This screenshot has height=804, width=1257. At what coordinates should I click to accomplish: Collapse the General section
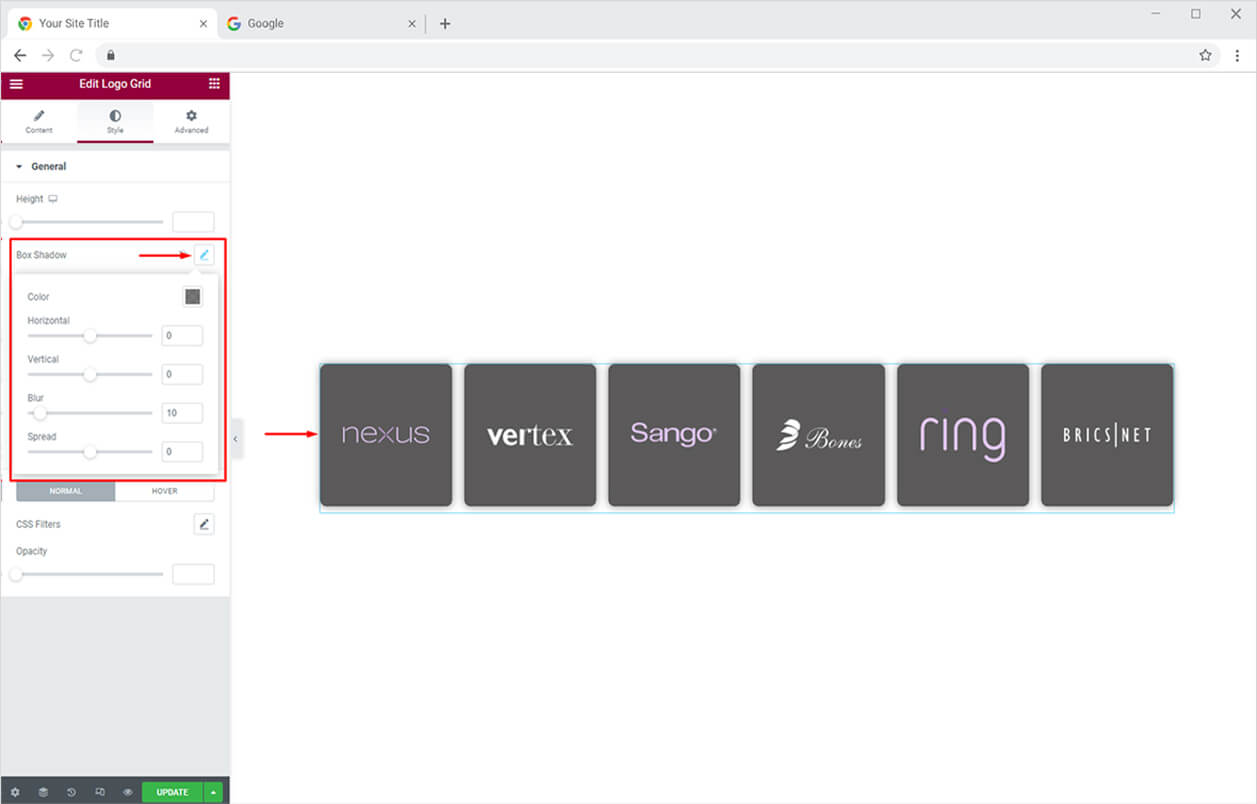(115, 166)
